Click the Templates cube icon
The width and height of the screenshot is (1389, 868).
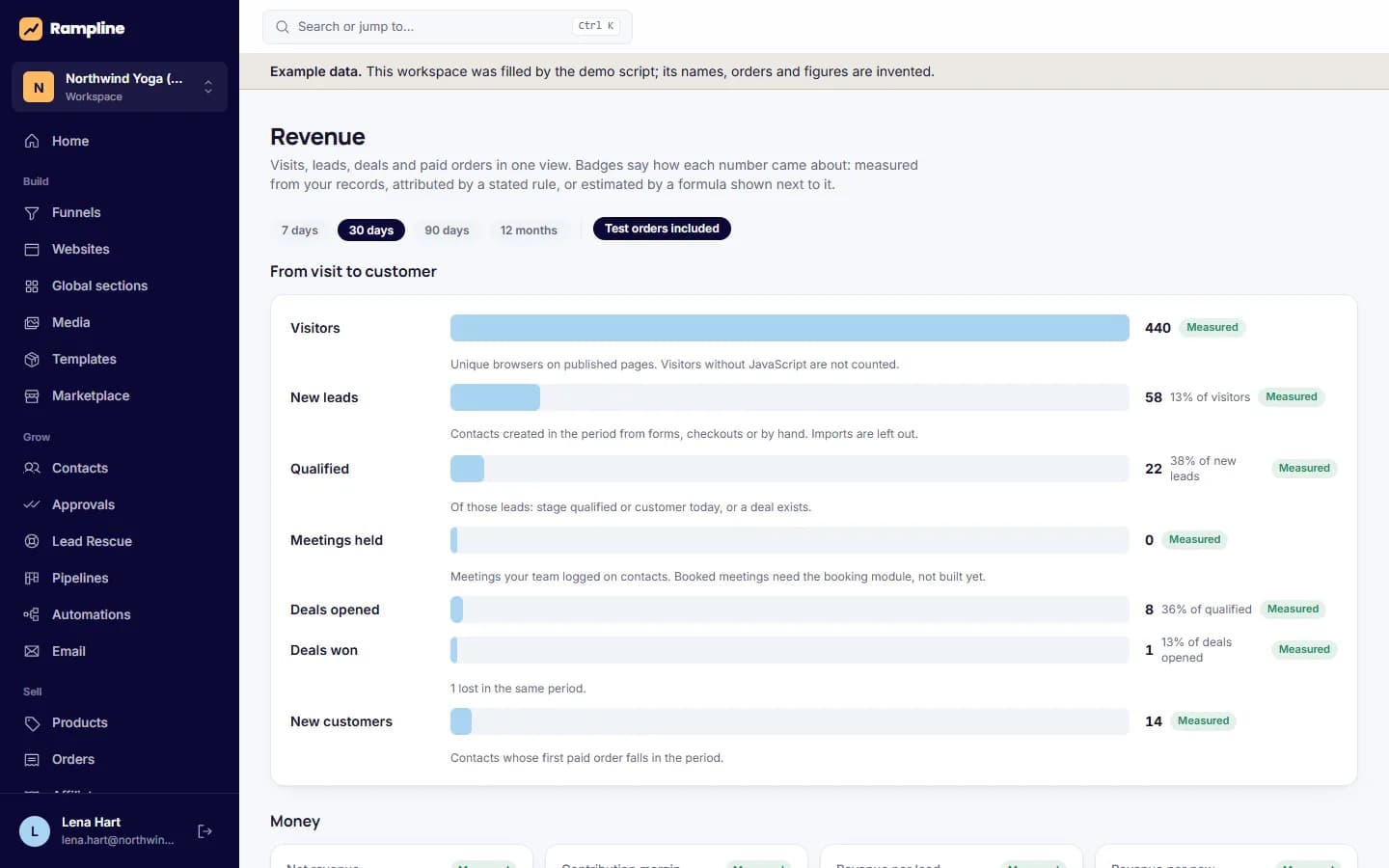(x=32, y=359)
